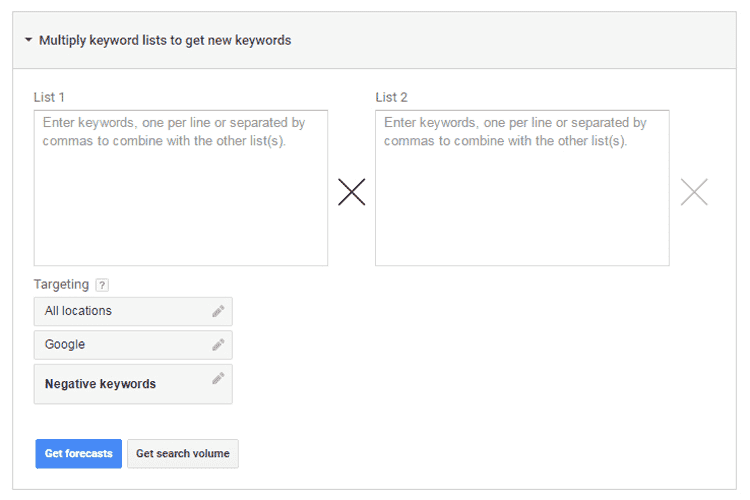The height and width of the screenshot is (500, 750).
Task: Click the pencil icon for All locations
Action: [x=218, y=311]
